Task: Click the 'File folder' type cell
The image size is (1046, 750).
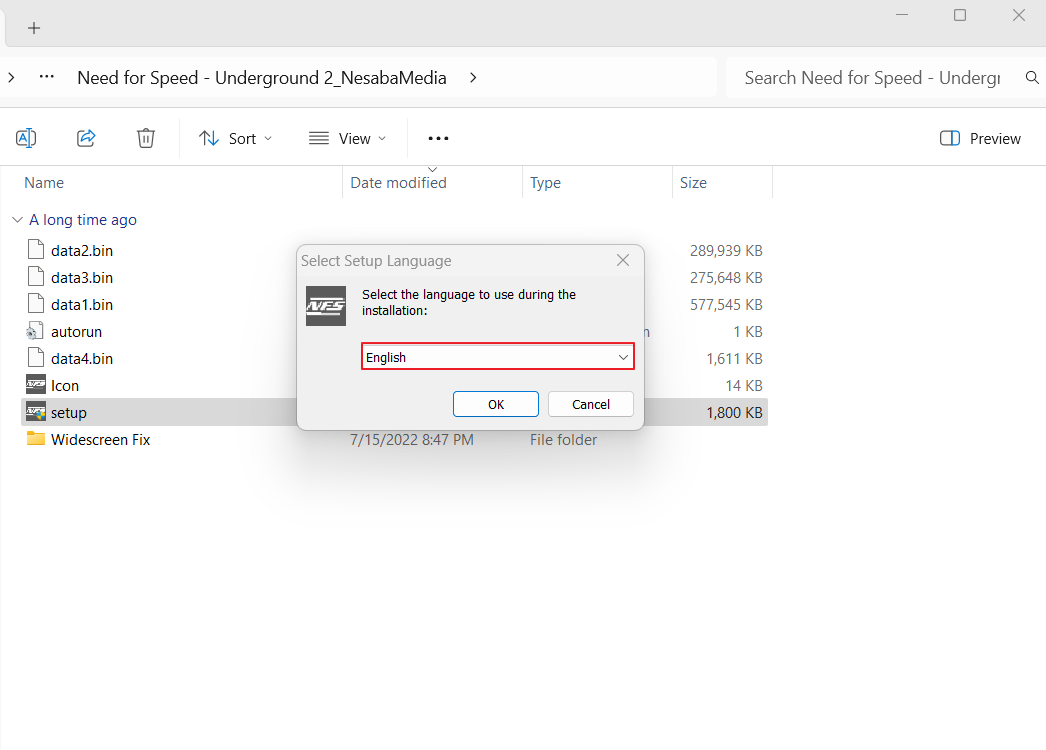Action: pyautogui.click(x=564, y=440)
